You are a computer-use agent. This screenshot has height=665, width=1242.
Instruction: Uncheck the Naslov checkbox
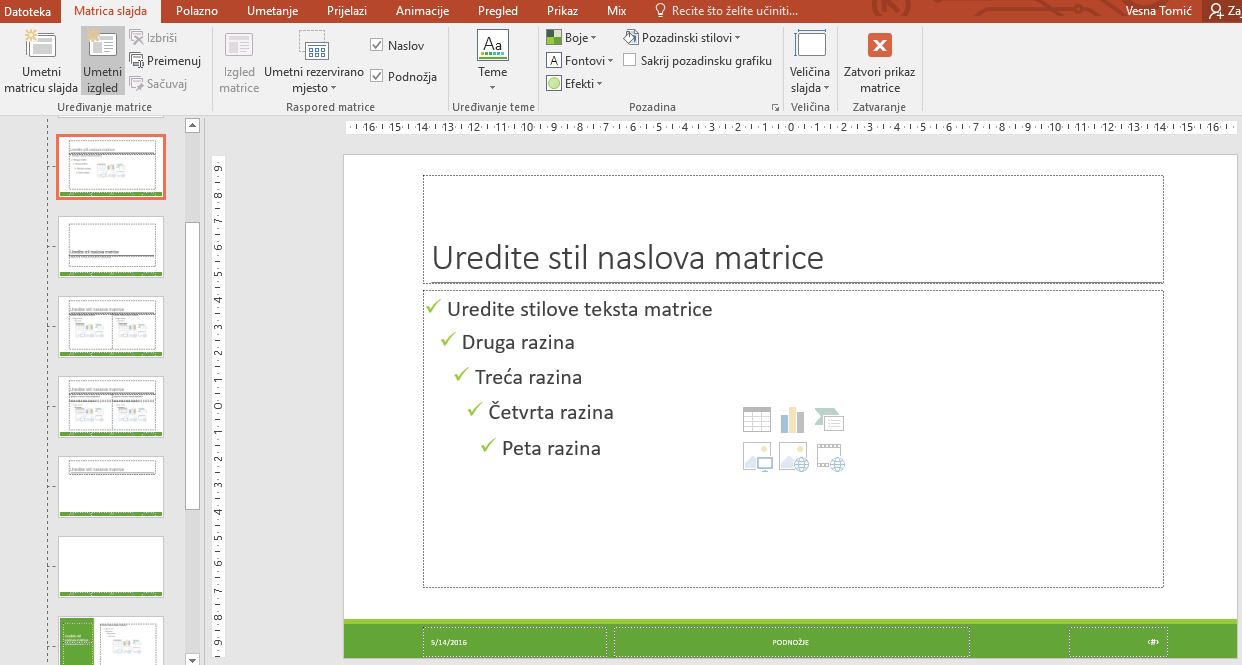[377, 45]
